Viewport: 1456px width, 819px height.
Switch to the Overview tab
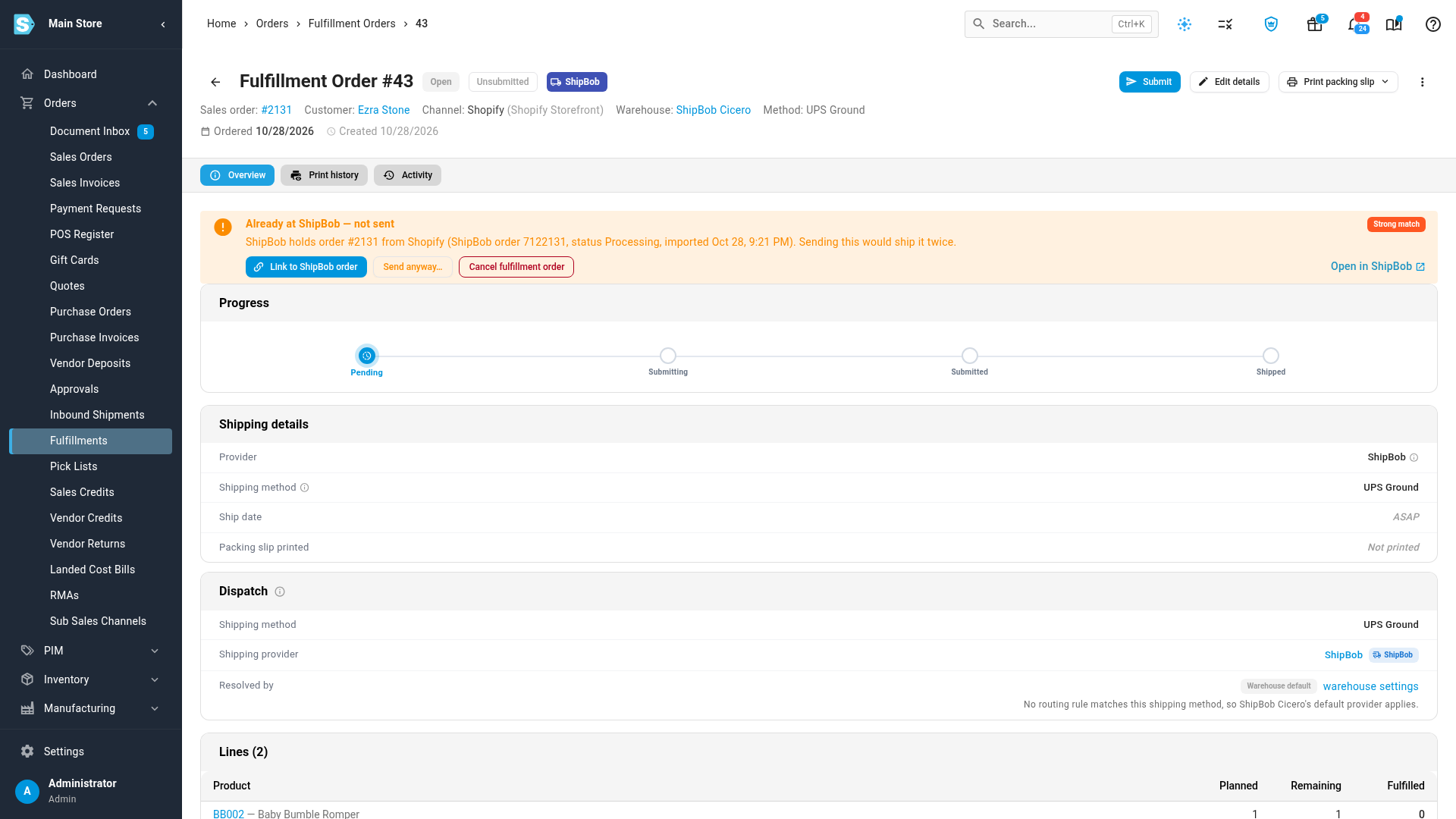(237, 175)
